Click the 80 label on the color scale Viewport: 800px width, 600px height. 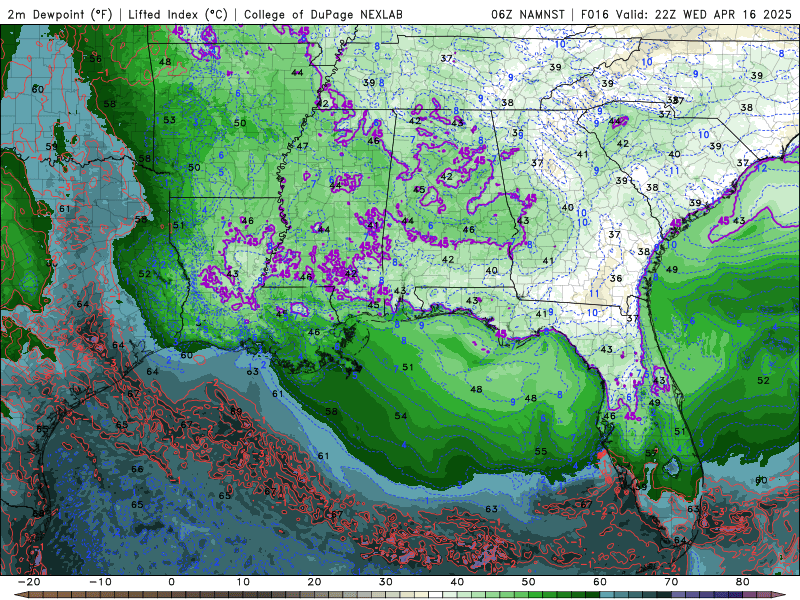[x=743, y=582]
